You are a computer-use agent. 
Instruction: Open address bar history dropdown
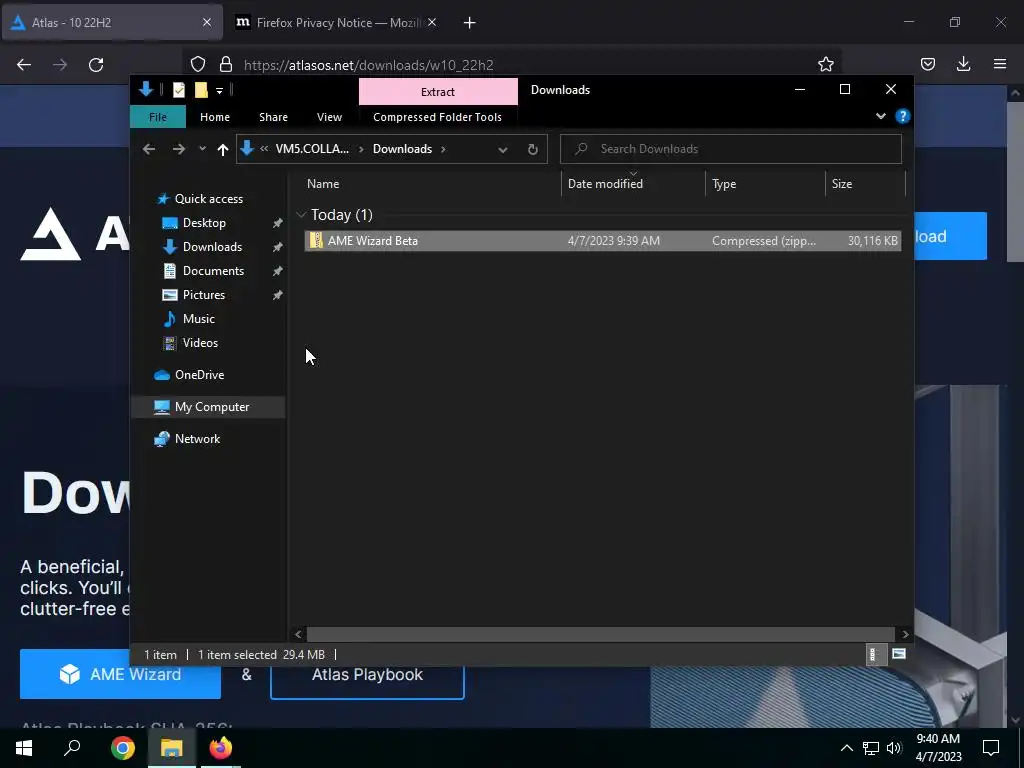502,150
